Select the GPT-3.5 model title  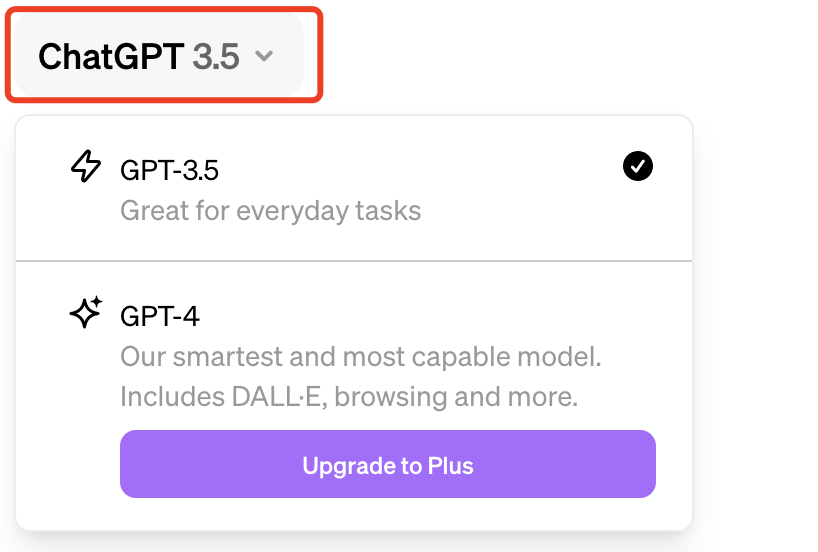(x=169, y=171)
